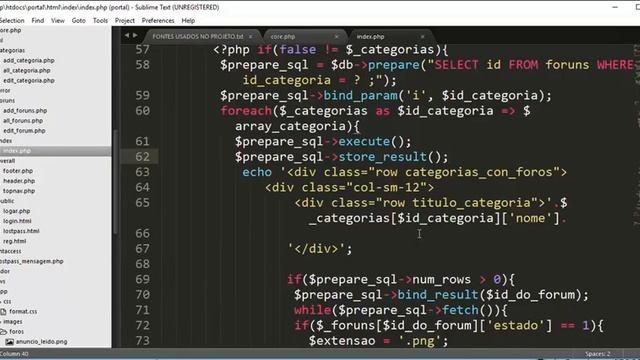Click line number 69 in the gutter
Viewport: 640px width, 360px height.
(142, 280)
